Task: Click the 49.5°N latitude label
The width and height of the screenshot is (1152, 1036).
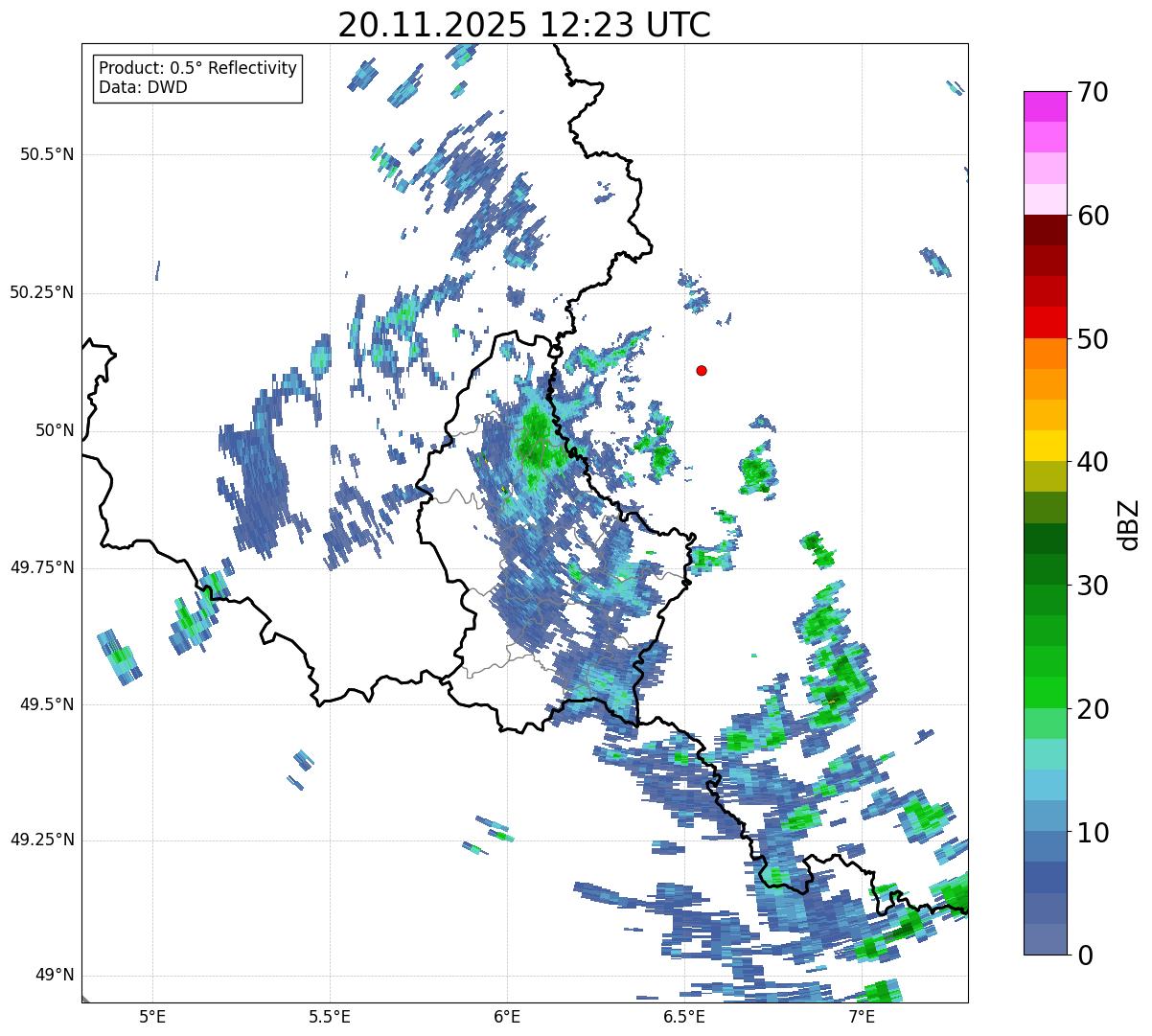Action: (47, 704)
